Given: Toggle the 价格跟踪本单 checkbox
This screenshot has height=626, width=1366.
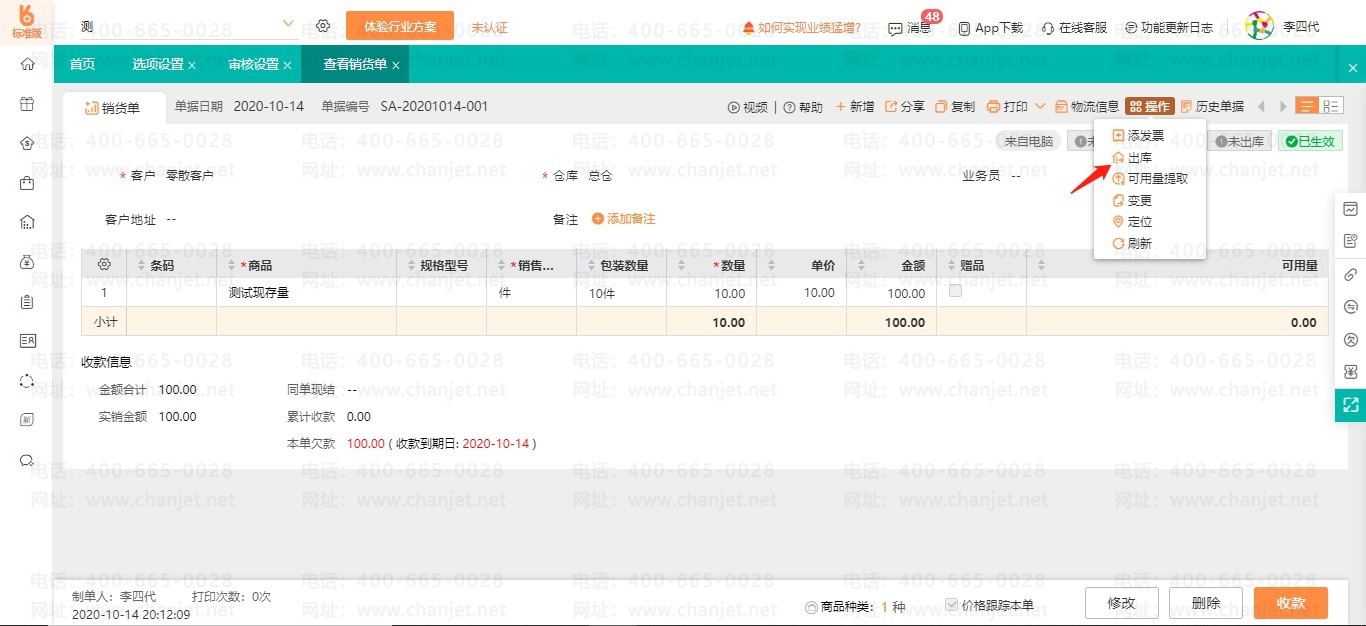Looking at the screenshot, I should 952,604.
